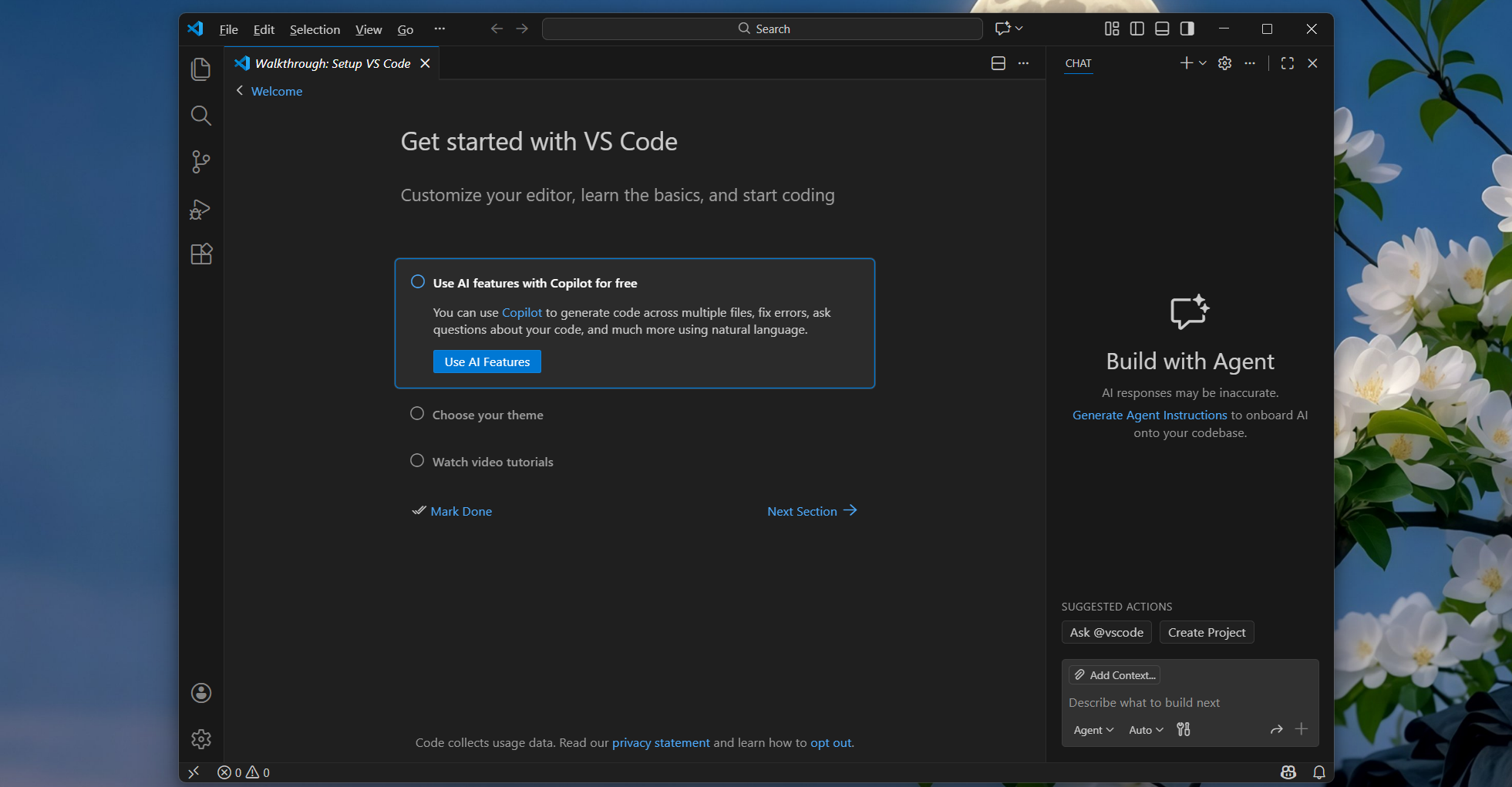
Task: Start a new chat with plus icon
Action: (x=1187, y=63)
